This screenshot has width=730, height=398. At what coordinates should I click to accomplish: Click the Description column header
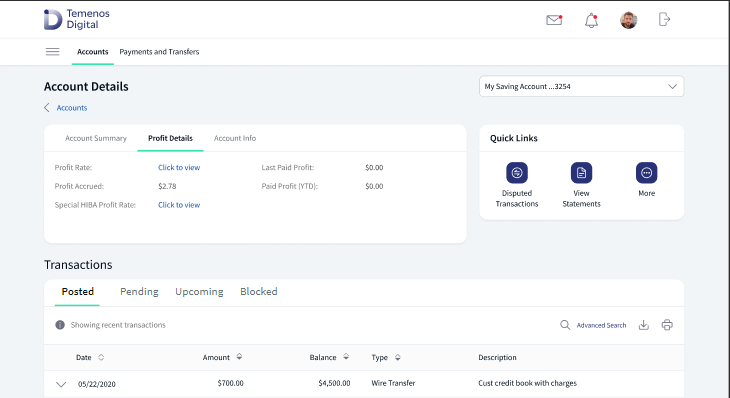(x=497, y=358)
